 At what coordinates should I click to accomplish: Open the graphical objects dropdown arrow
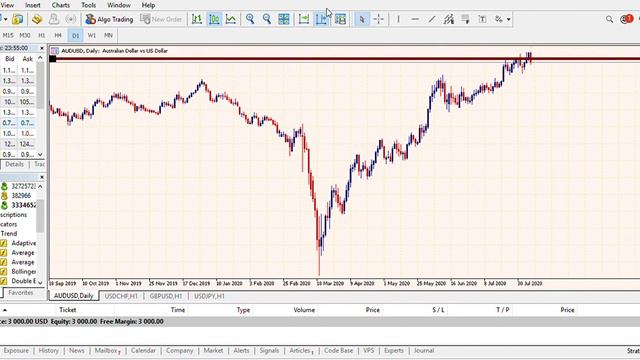[x=509, y=19]
